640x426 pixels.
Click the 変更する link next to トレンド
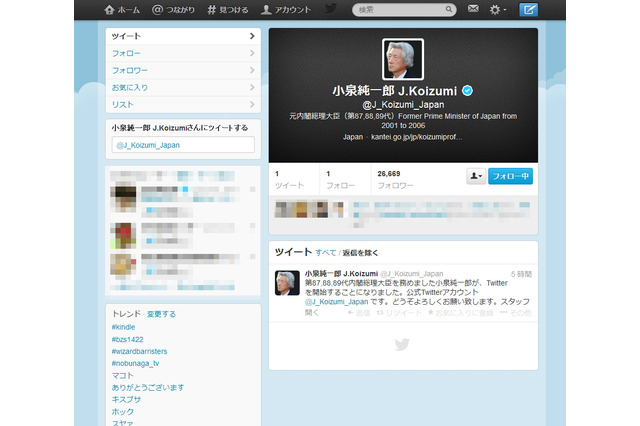tap(161, 314)
